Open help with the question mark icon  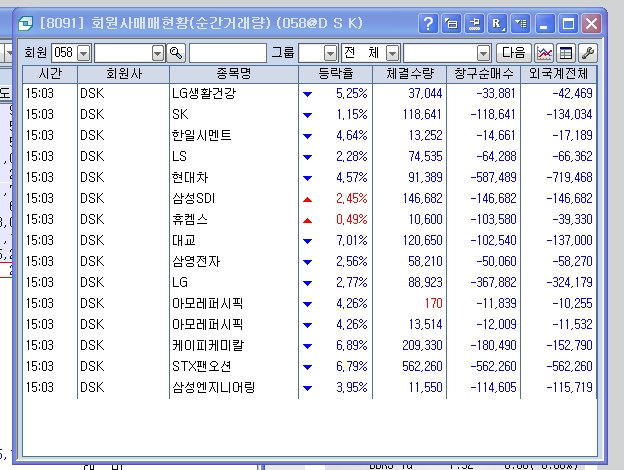pos(428,23)
